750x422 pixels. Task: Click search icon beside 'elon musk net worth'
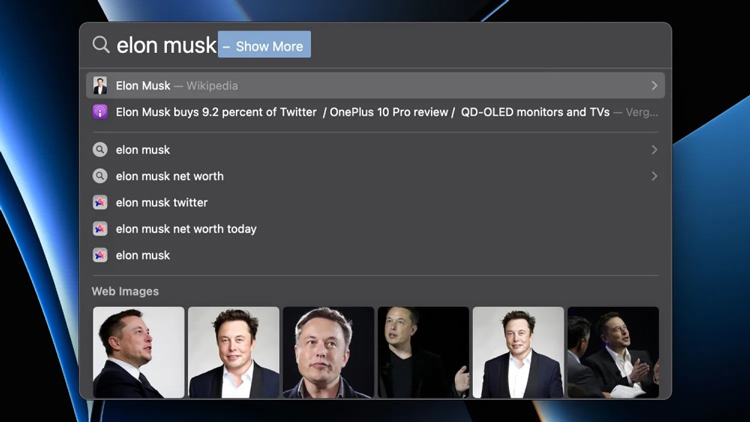coord(100,176)
